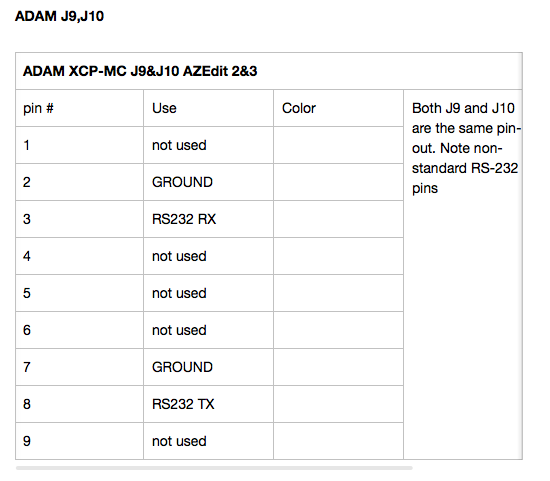Click the not used cell for pin 6

pos(208,330)
